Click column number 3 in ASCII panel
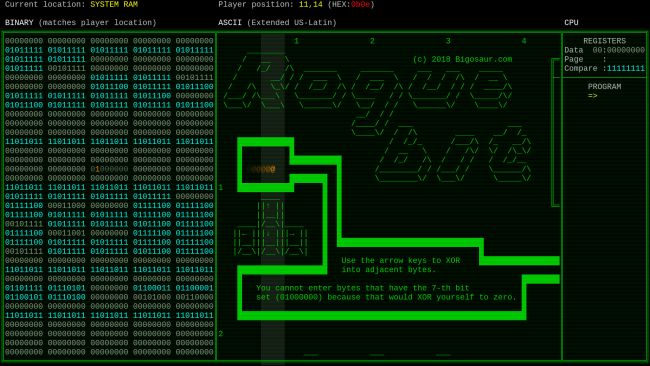The width and height of the screenshot is (650, 366). coord(448,41)
